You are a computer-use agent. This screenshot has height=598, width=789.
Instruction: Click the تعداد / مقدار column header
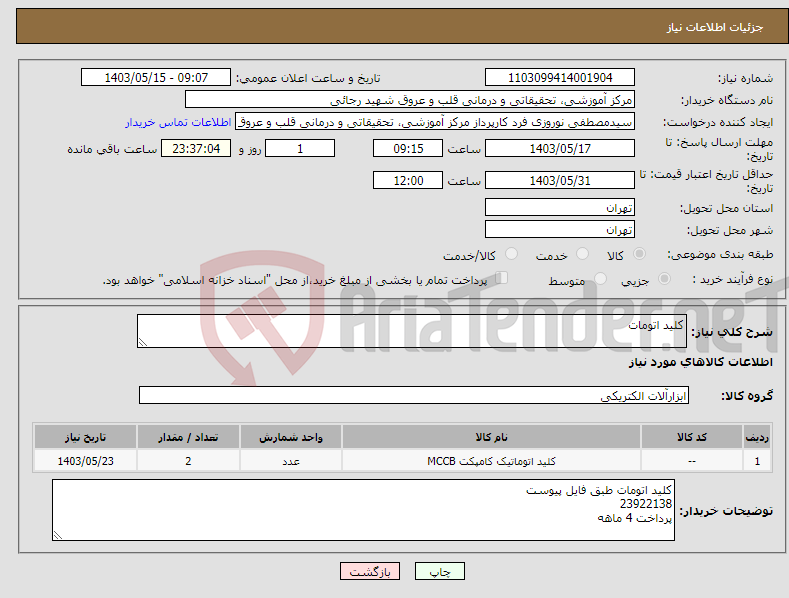coord(188,437)
